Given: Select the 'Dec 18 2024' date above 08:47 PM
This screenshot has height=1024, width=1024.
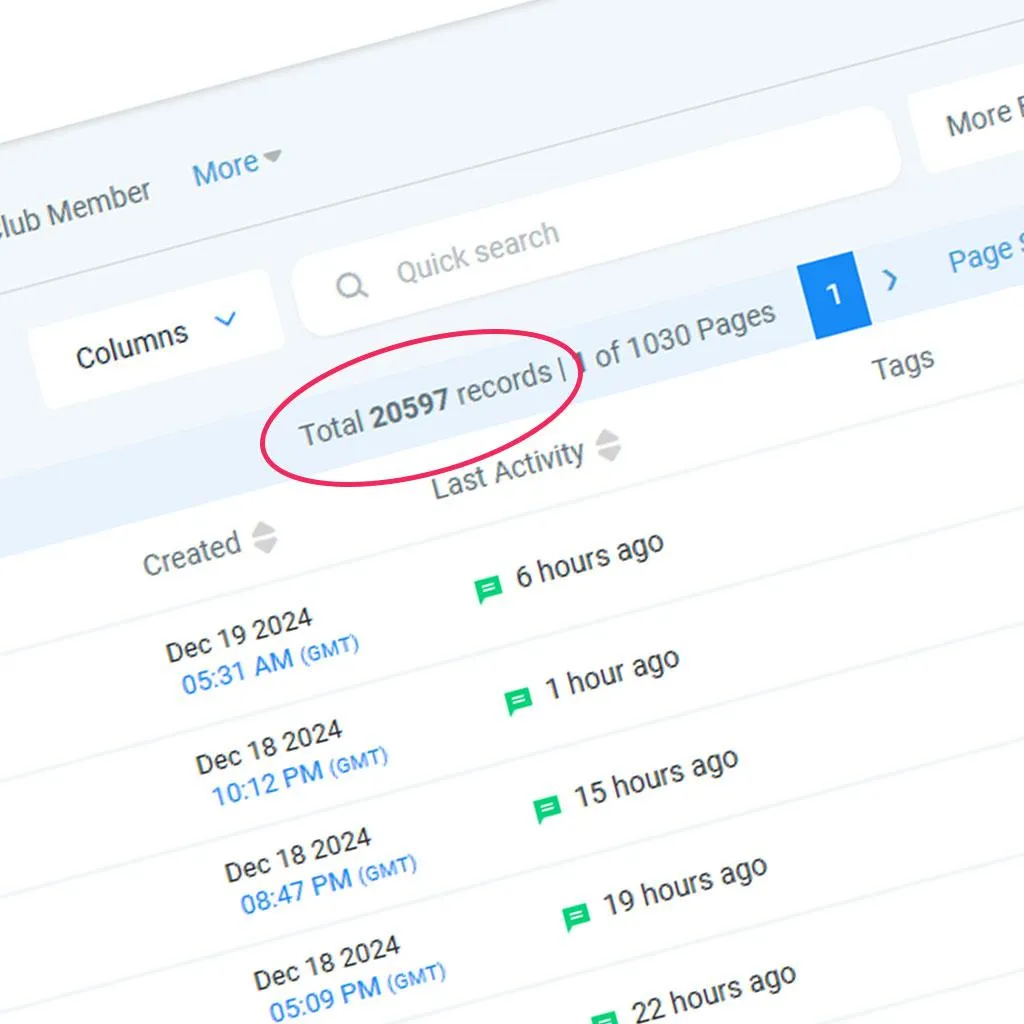Looking at the screenshot, I should pyautogui.click(x=298, y=854).
